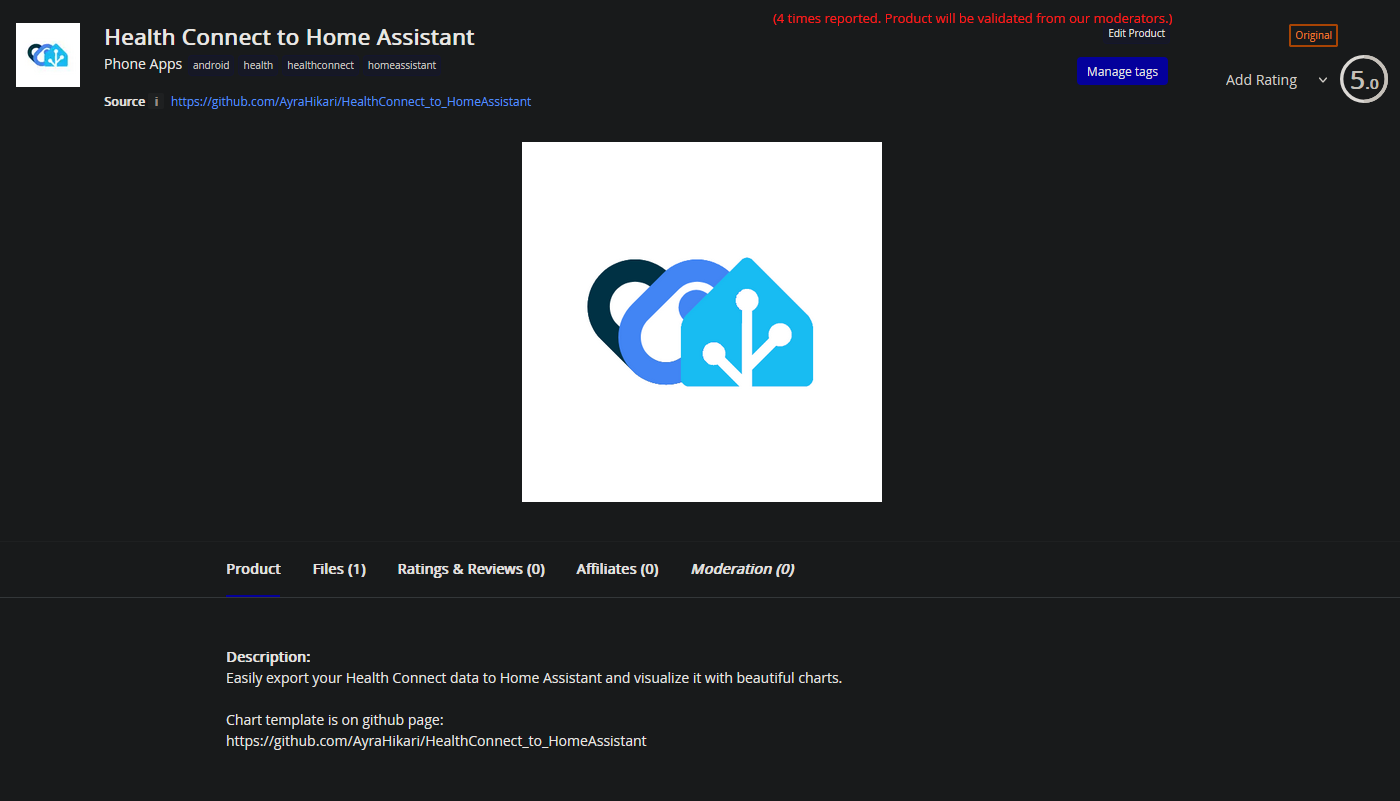Click the reported-product warning text
The image size is (1400, 801).
click(x=972, y=18)
